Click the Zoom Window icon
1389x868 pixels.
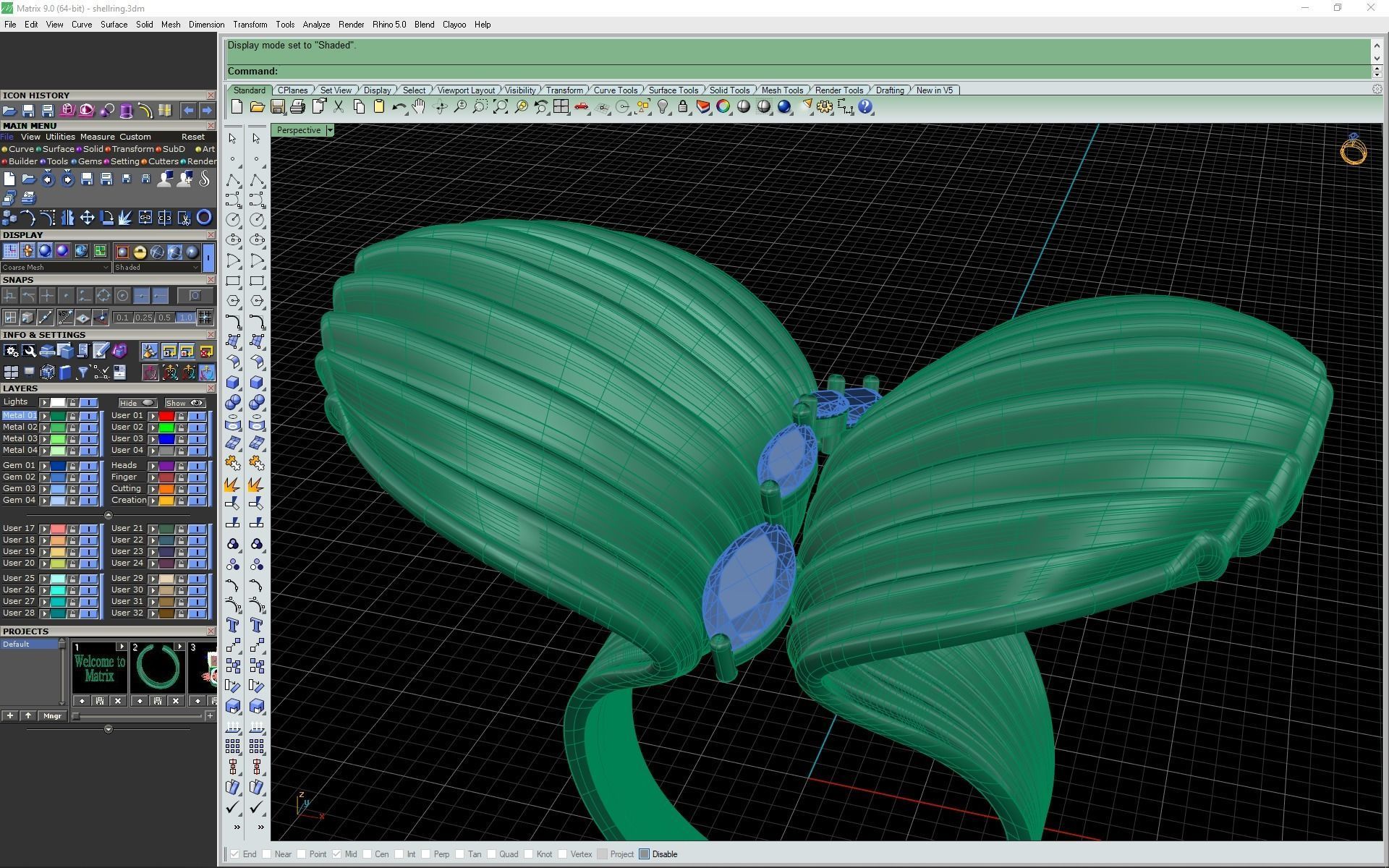tap(480, 107)
